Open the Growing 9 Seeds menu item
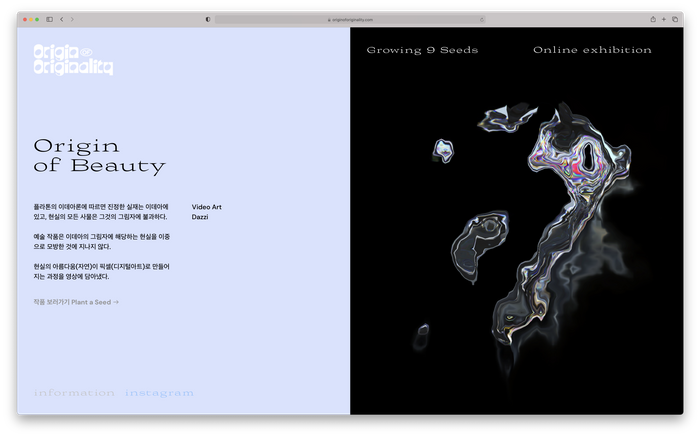Screen dimensions: 700x437 coord(422,50)
